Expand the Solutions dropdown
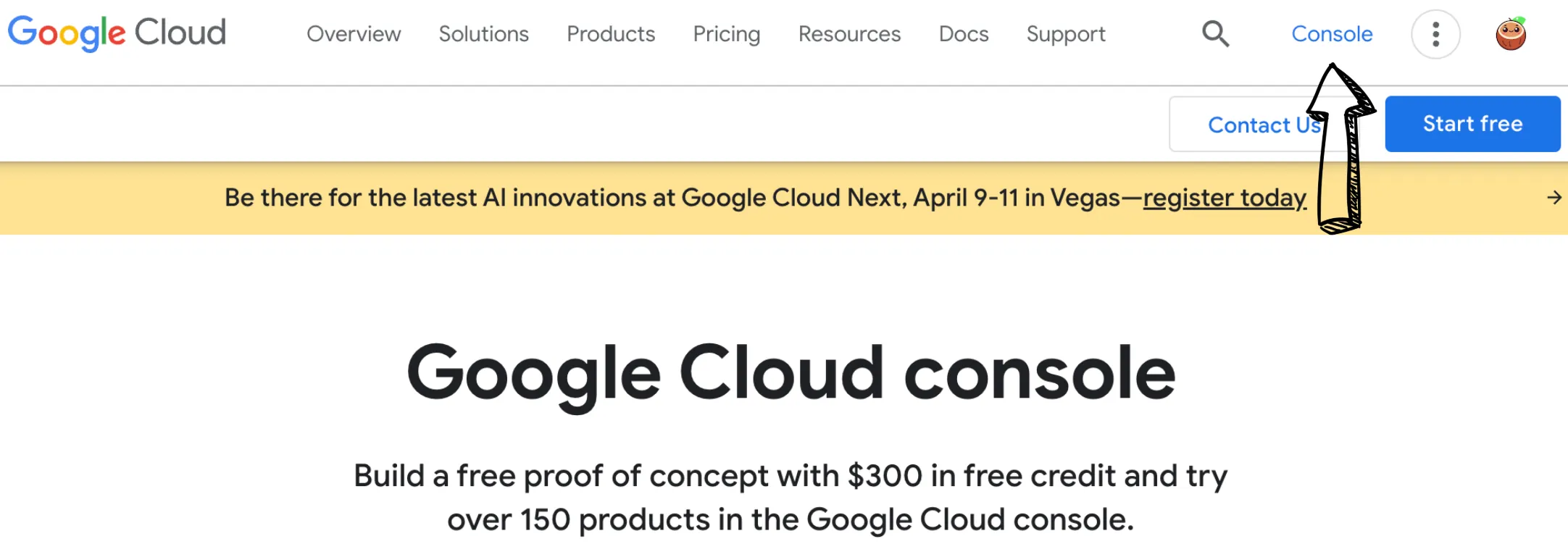This screenshot has width=1568, height=552. tap(483, 34)
